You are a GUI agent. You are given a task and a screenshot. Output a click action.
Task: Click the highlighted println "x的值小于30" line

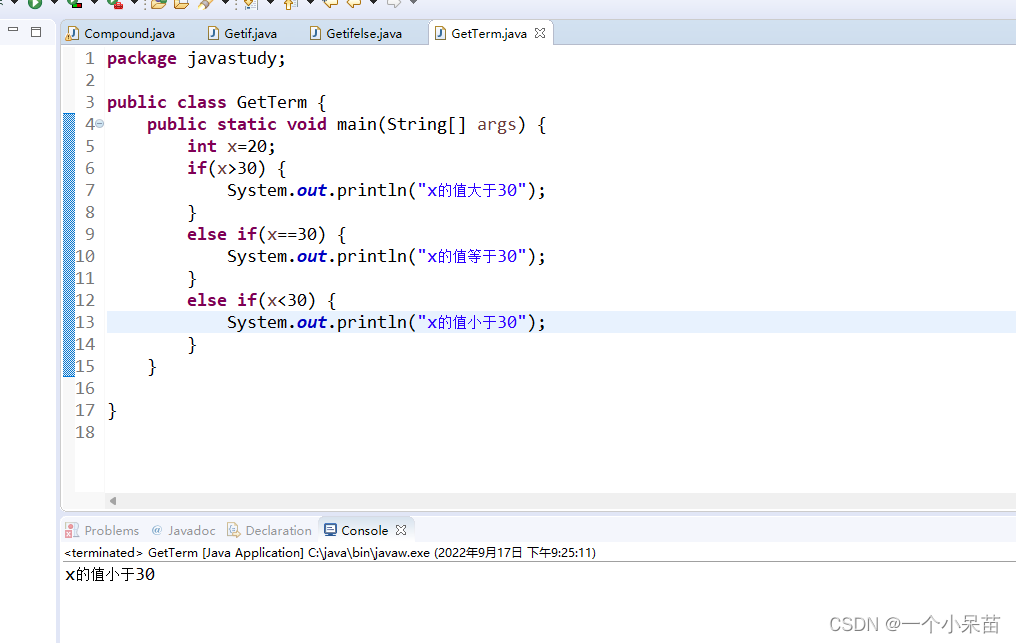click(x=386, y=322)
